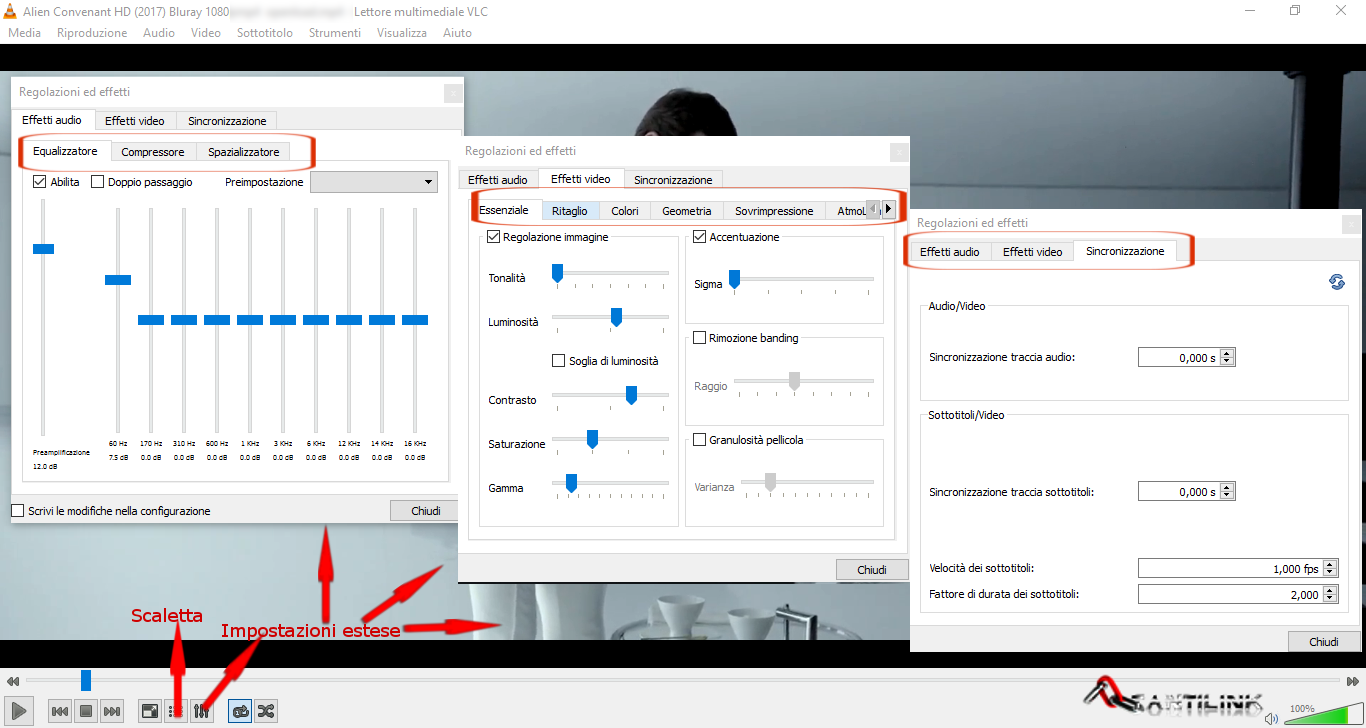This screenshot has width=1366, height=728.
Task: Click the Velocità dei sottotitoli spin arrows
Action: [1329, 568]
